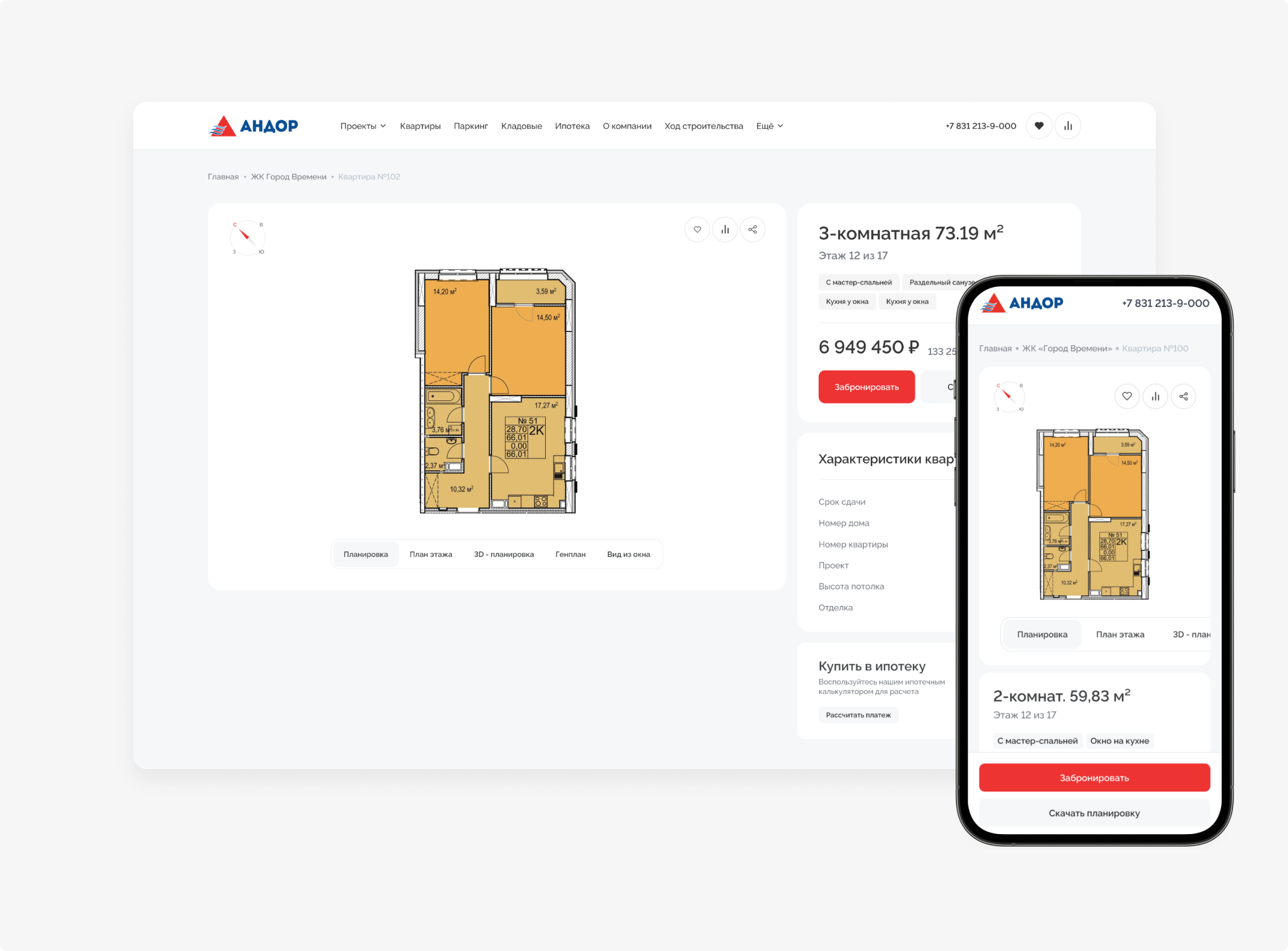Expand the Ещё dropdown menu
Viewport: 1288px width, 951px height.
pyautogui.click(x=769, y=125)
